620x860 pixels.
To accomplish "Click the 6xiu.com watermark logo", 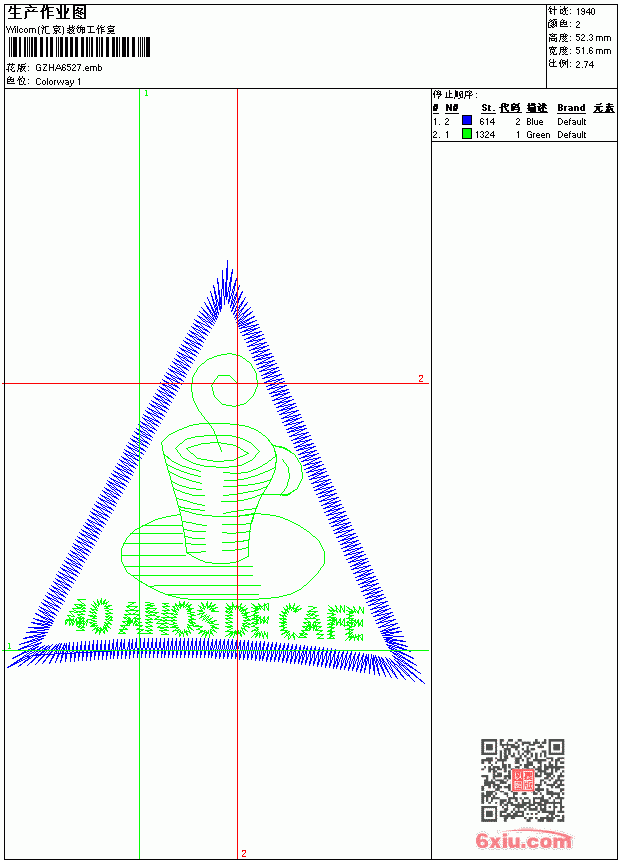I will coord(523,840).
